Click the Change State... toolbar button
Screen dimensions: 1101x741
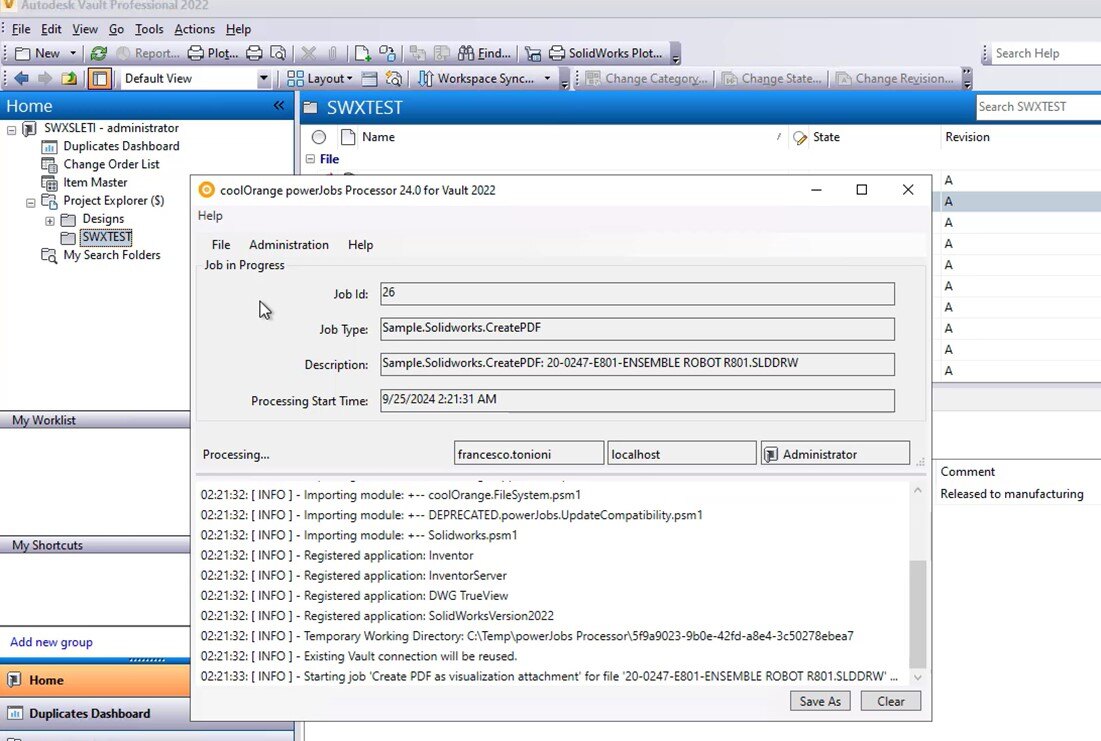coord(772,79)
